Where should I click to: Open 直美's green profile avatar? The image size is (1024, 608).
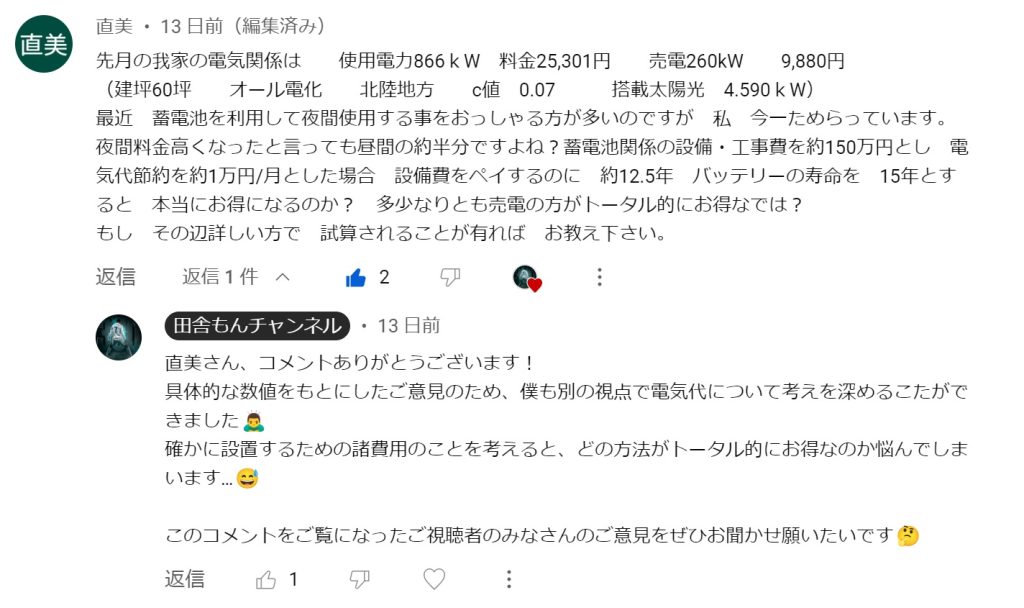(44, 44)
